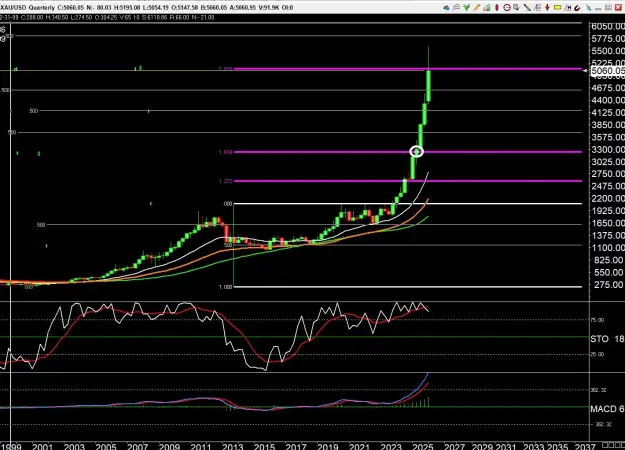Click the 2013 year label on time axis
Image resolution: width=625 pixels, height=450 pixels.
(x=233, y=446)
